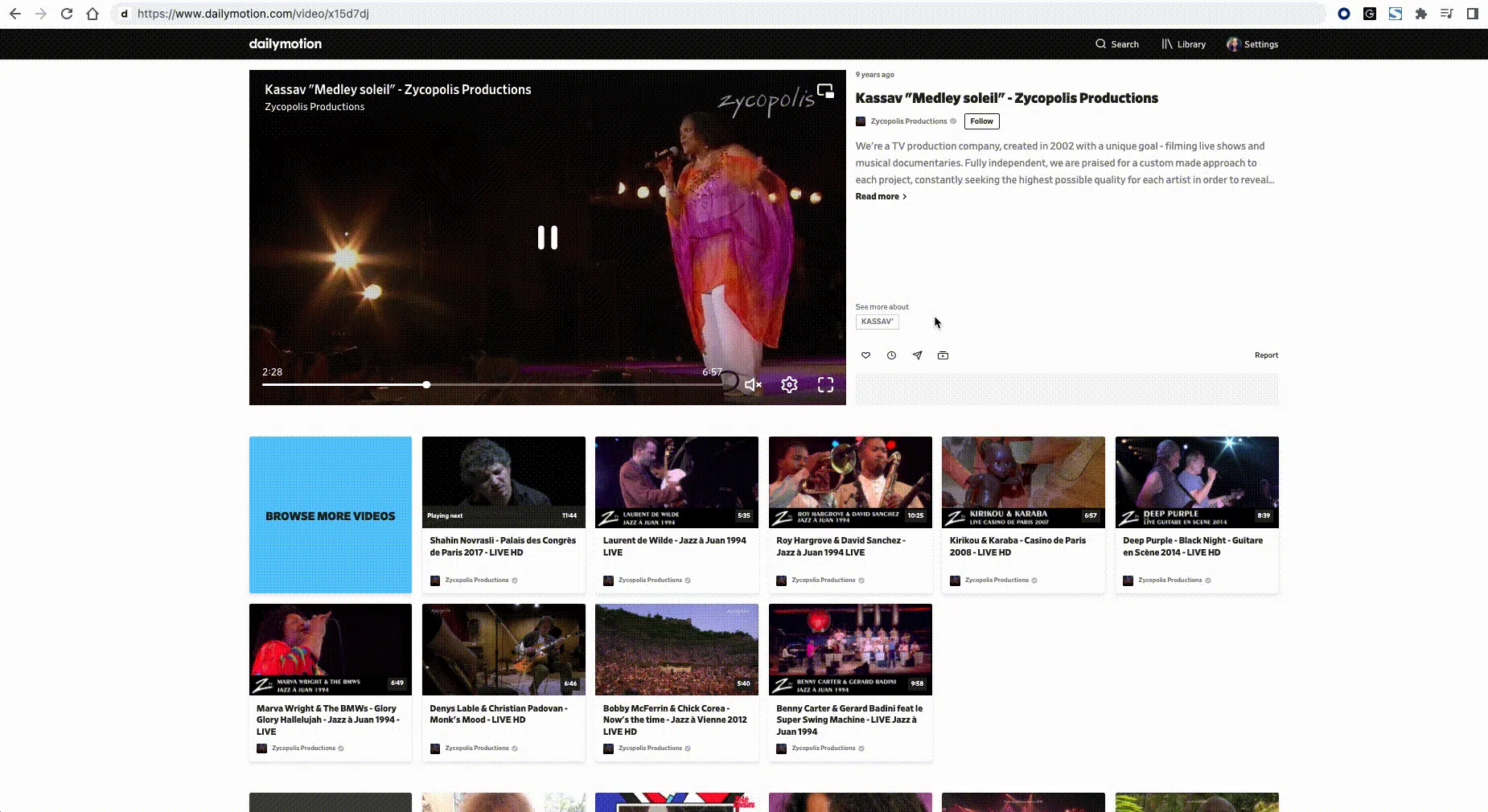Add video to Watch Later via clock icon
Image resolution: width=1488 pixels, height=812 pixels.
tap(891, 355)
